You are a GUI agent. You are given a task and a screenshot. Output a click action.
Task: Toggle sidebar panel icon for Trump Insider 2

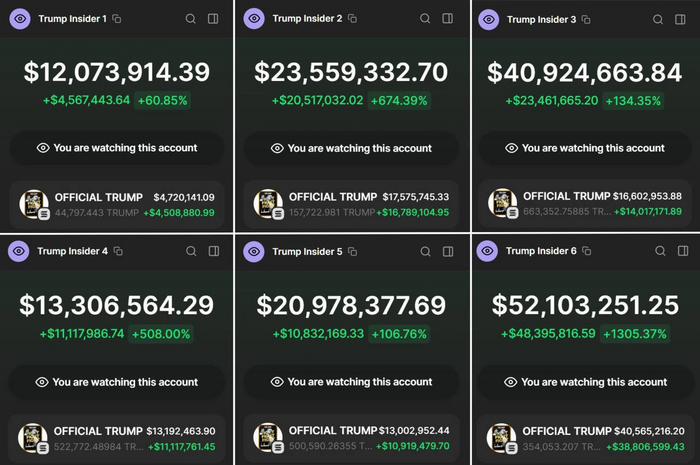448,19
